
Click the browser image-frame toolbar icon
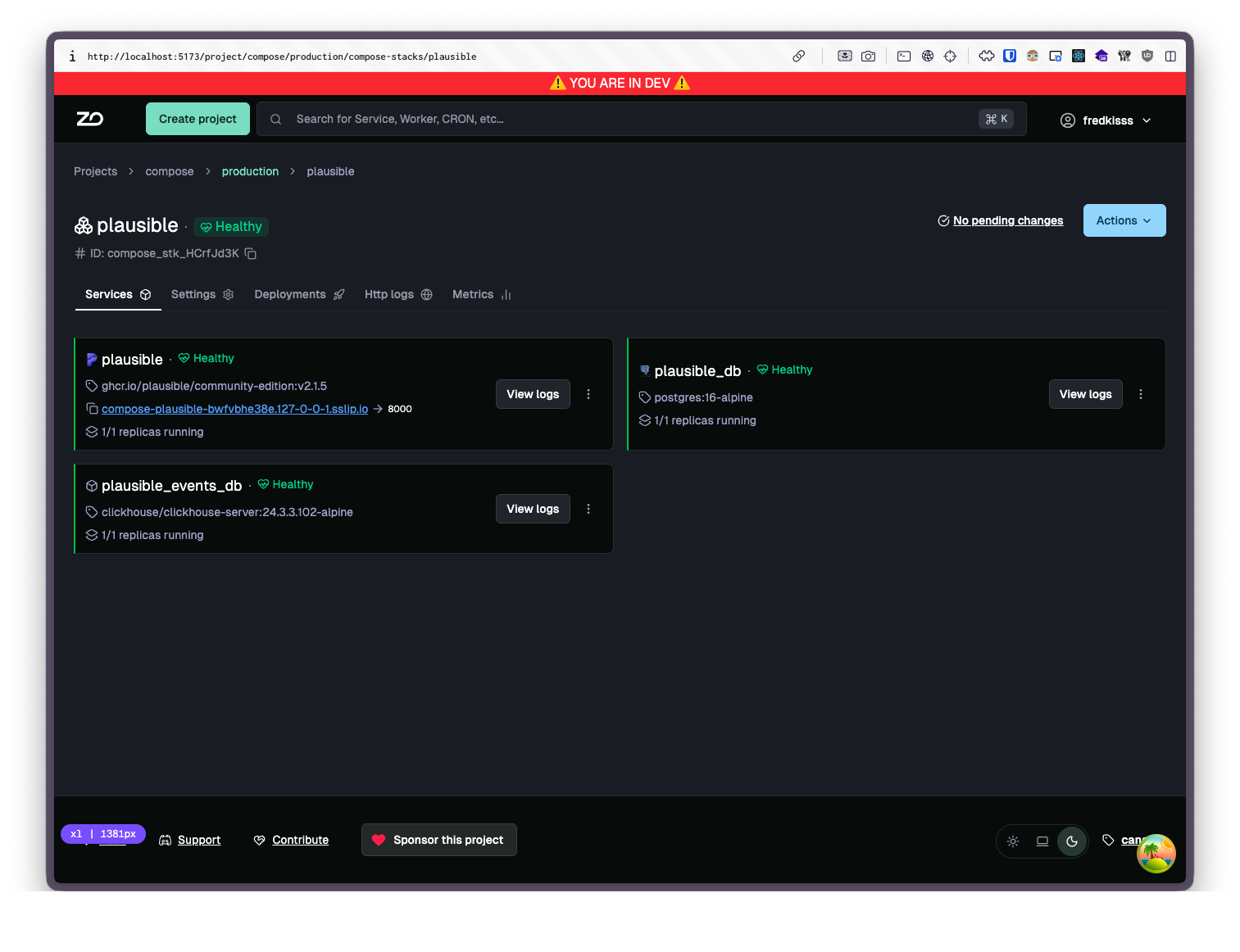pyautogui.click(x=844, y=57)
